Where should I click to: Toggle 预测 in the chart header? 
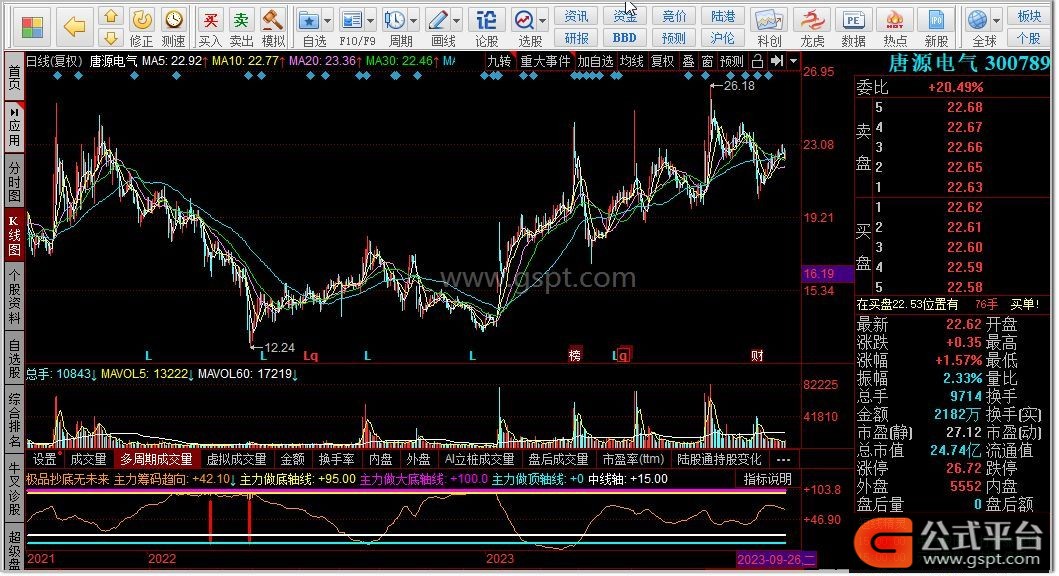click(731, 61)
